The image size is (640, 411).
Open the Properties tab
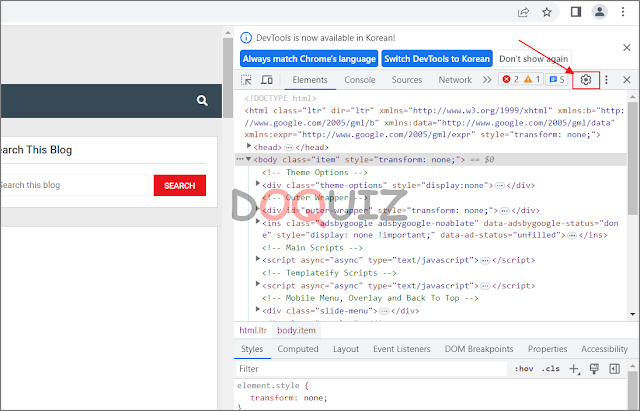click(x=547, y=349)
